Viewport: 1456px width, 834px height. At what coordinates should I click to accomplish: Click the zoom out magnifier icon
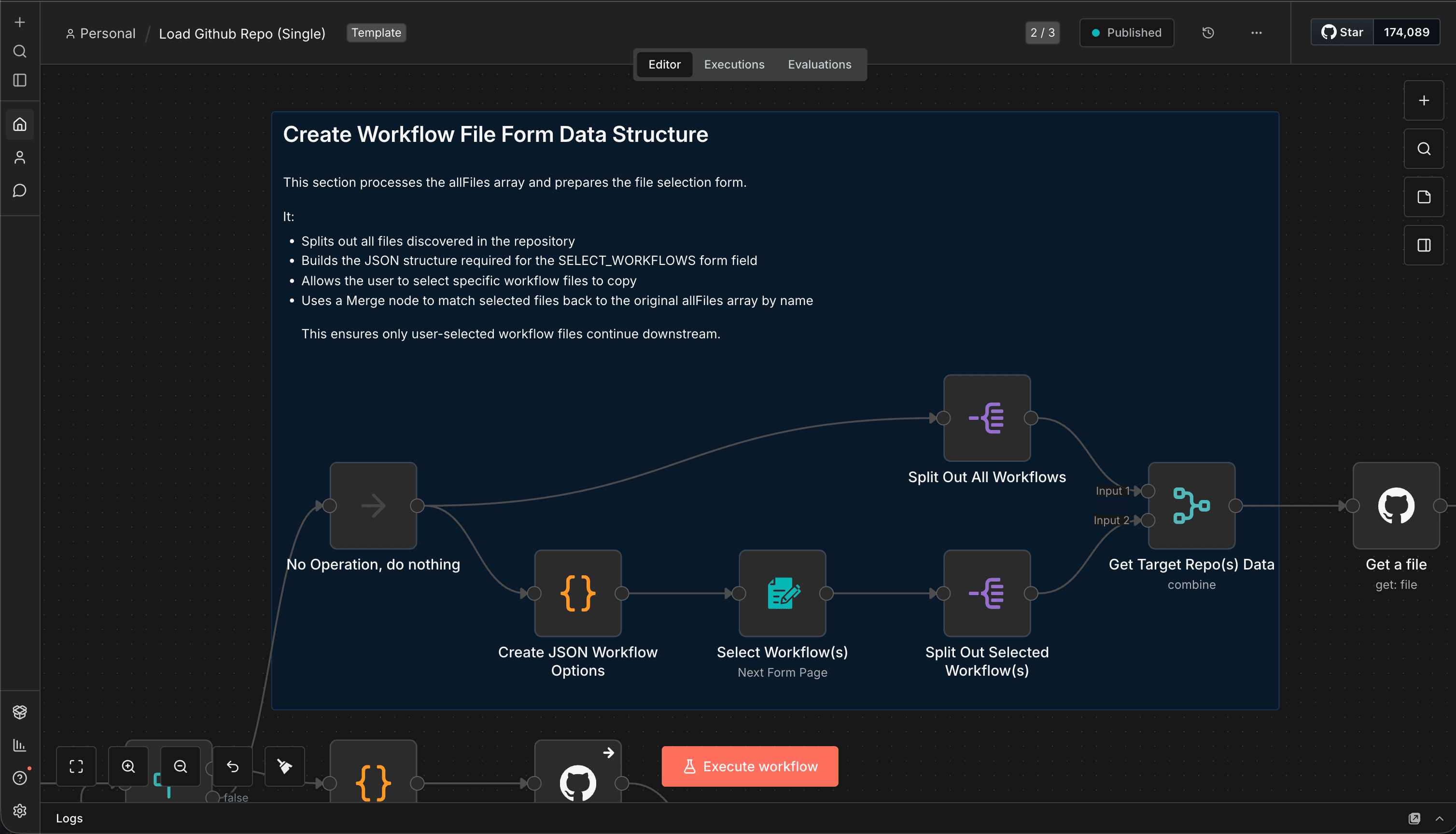[181, 766]
